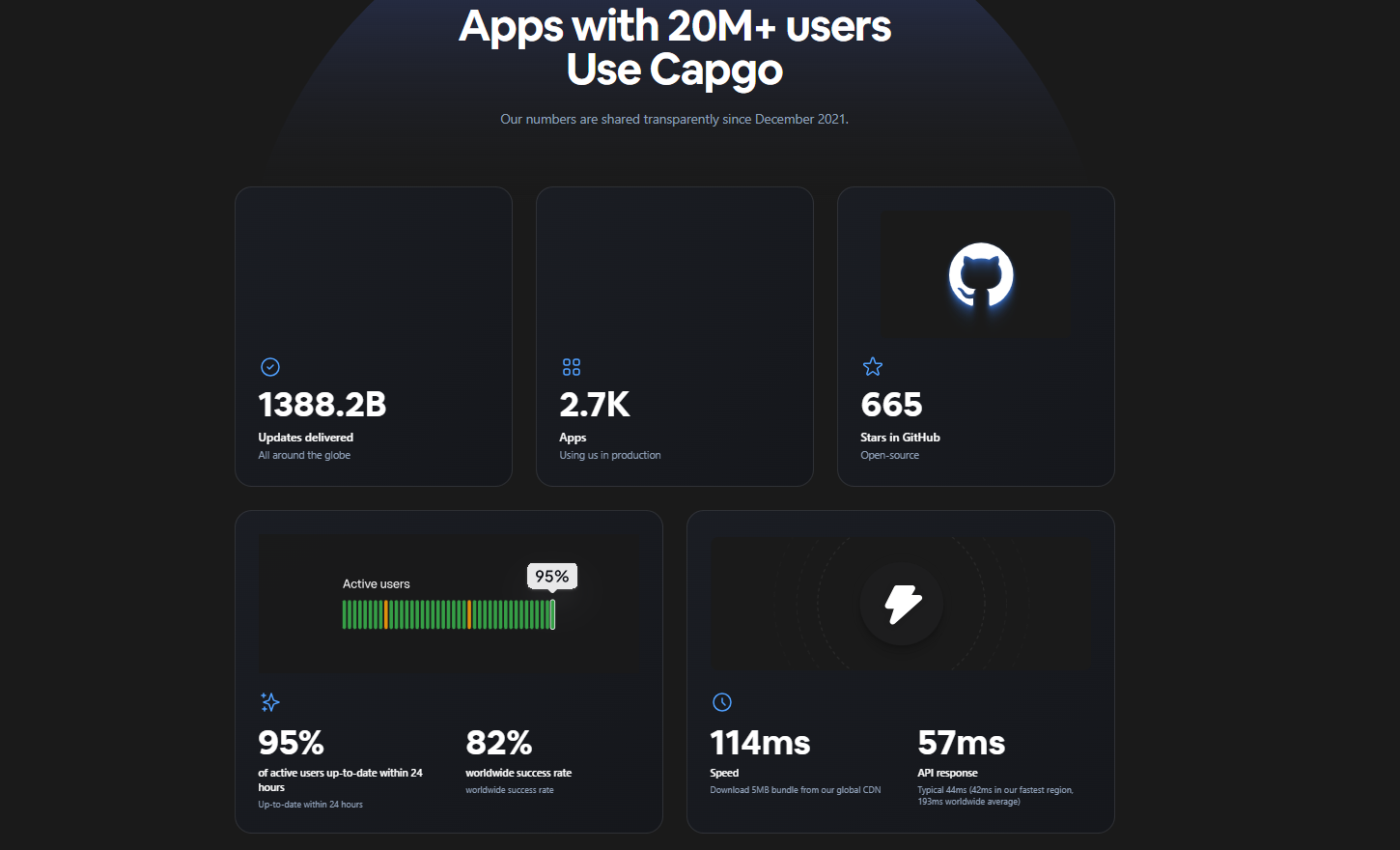Select the grid icon above 2.7K apps
This screenshot has width=1400, height=850.
tap(572, 367)
